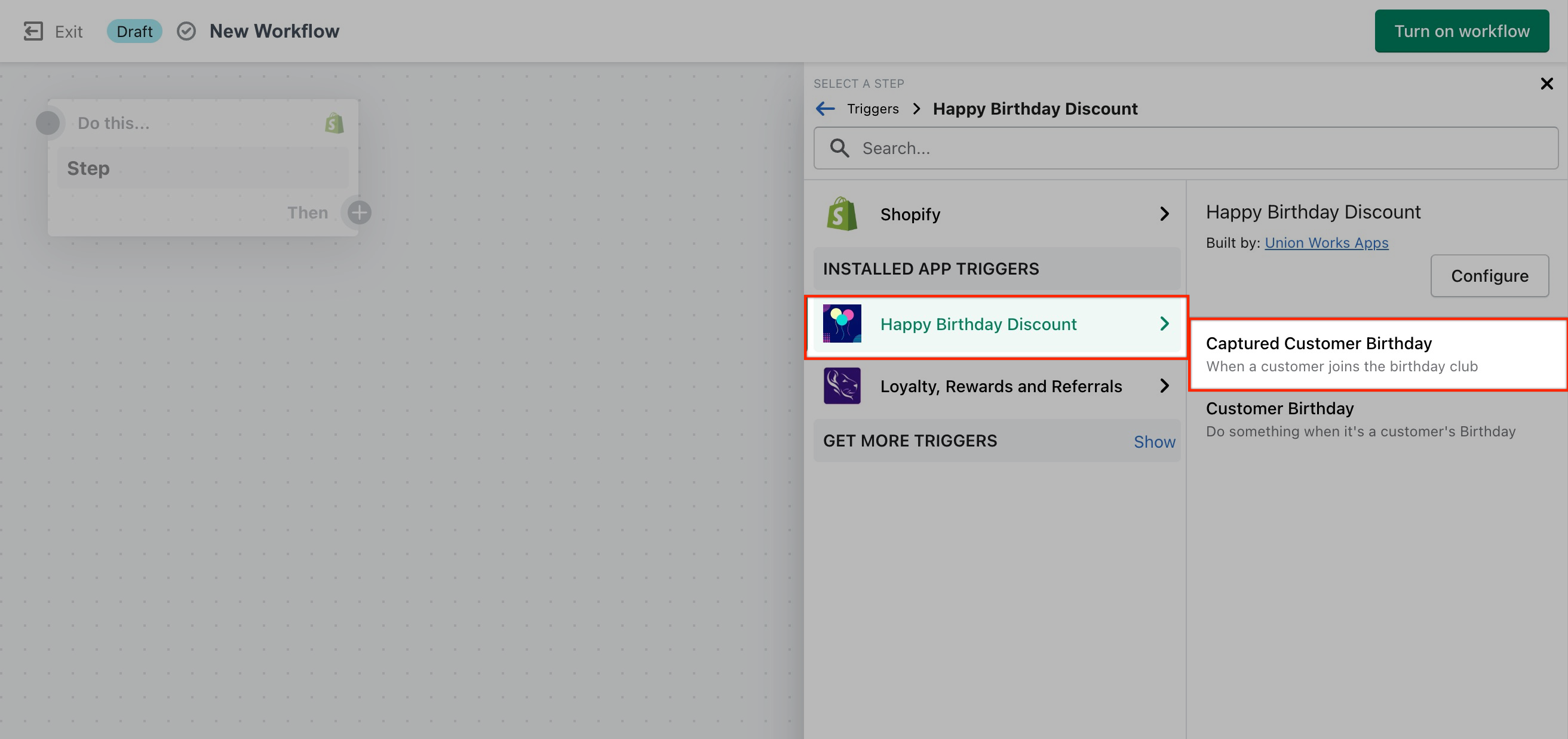Open Loyalty, Rewards and Referrals row
1568x739 pixels.
[996, 386]
